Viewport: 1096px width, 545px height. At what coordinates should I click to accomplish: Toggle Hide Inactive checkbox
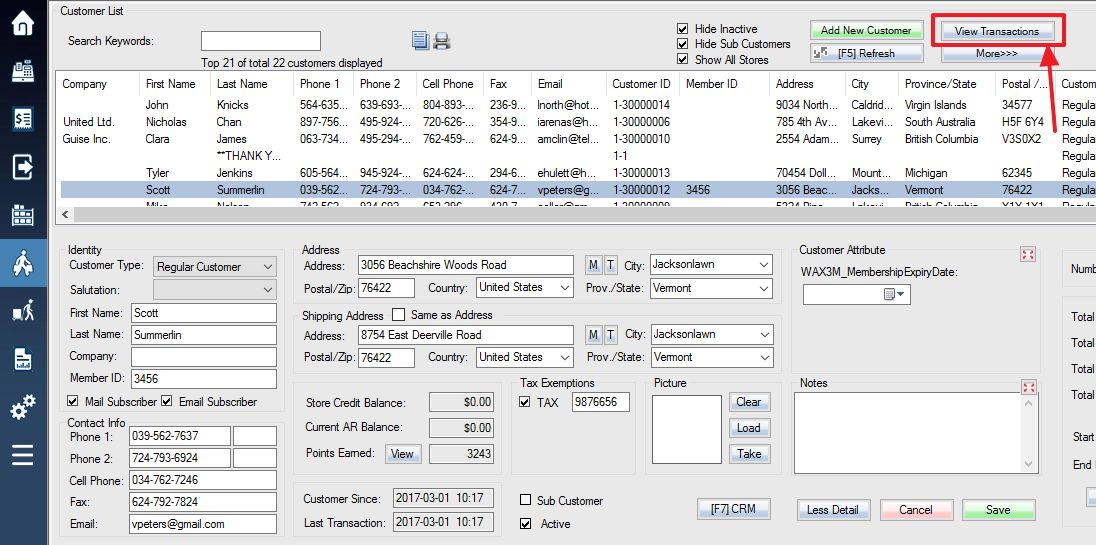point(683,29)
